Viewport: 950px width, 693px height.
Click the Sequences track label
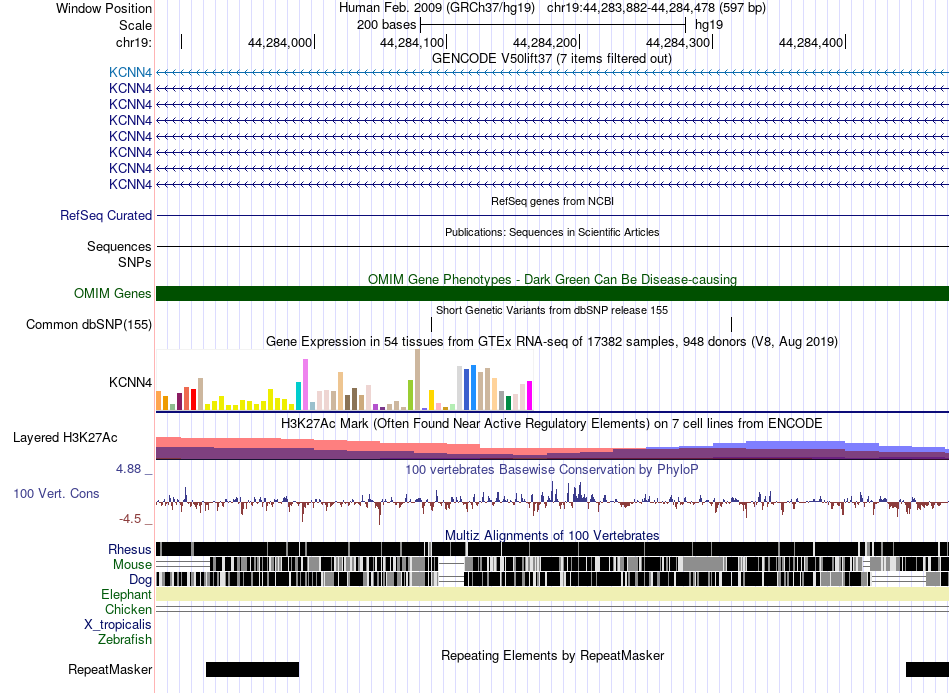[x=119, y=247]
